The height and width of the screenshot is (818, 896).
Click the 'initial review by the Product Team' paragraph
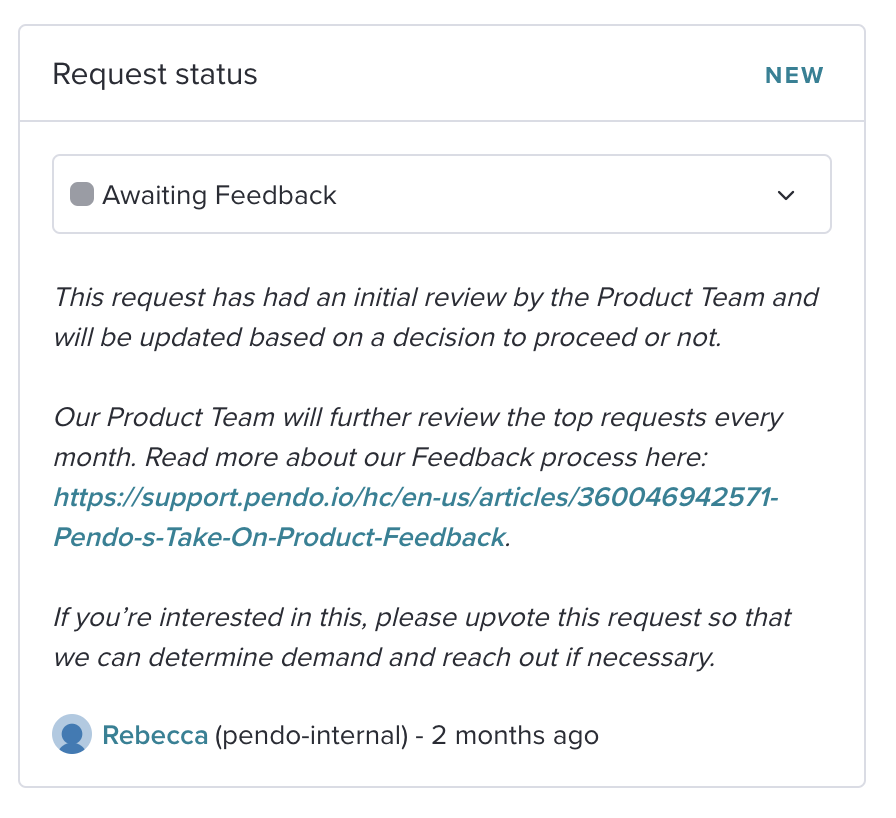[436, 317]
